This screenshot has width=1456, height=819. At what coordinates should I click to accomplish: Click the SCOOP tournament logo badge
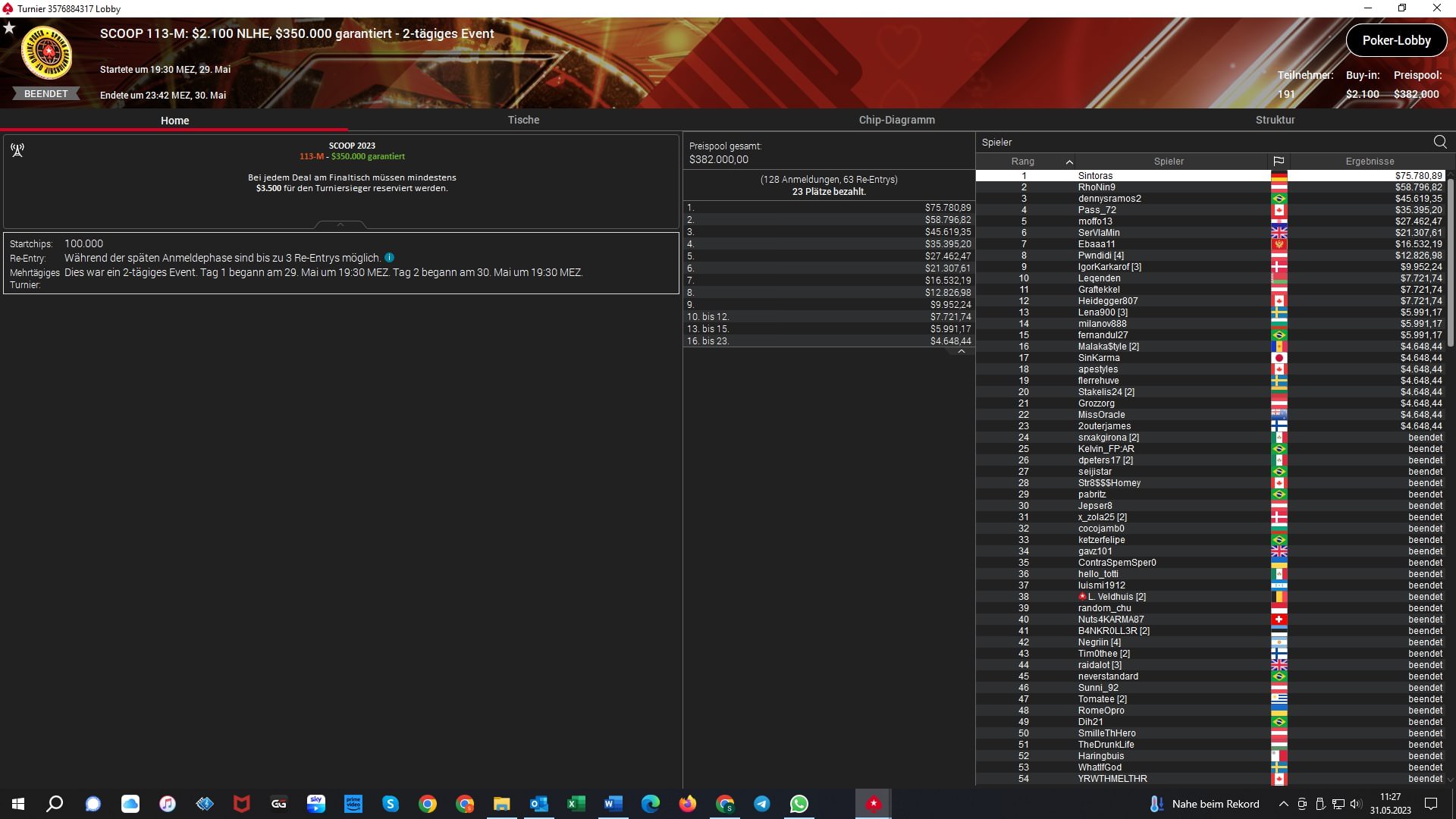pyautogui.click(x=46, y=53)
